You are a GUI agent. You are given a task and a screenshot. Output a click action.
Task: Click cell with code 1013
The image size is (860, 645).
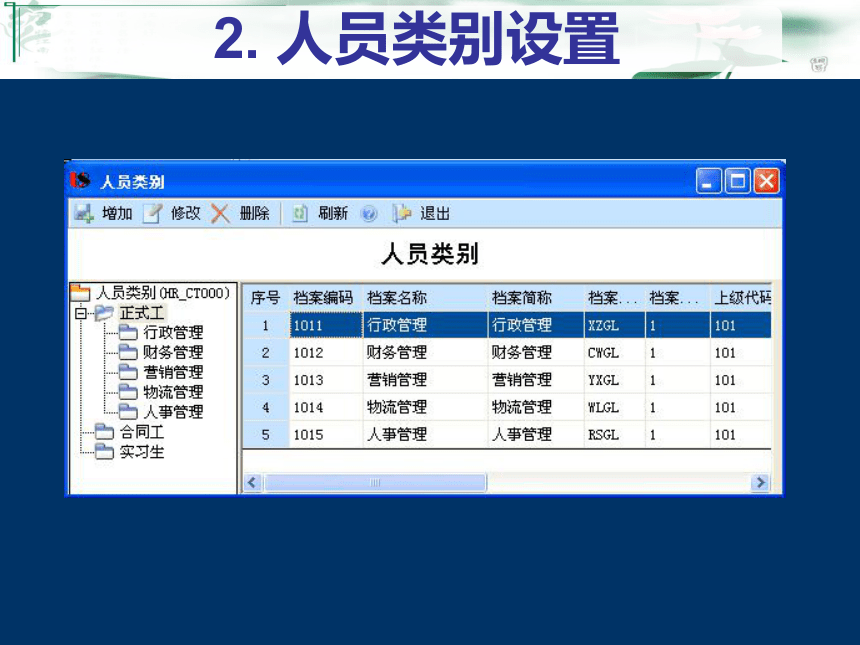(326, 380)
